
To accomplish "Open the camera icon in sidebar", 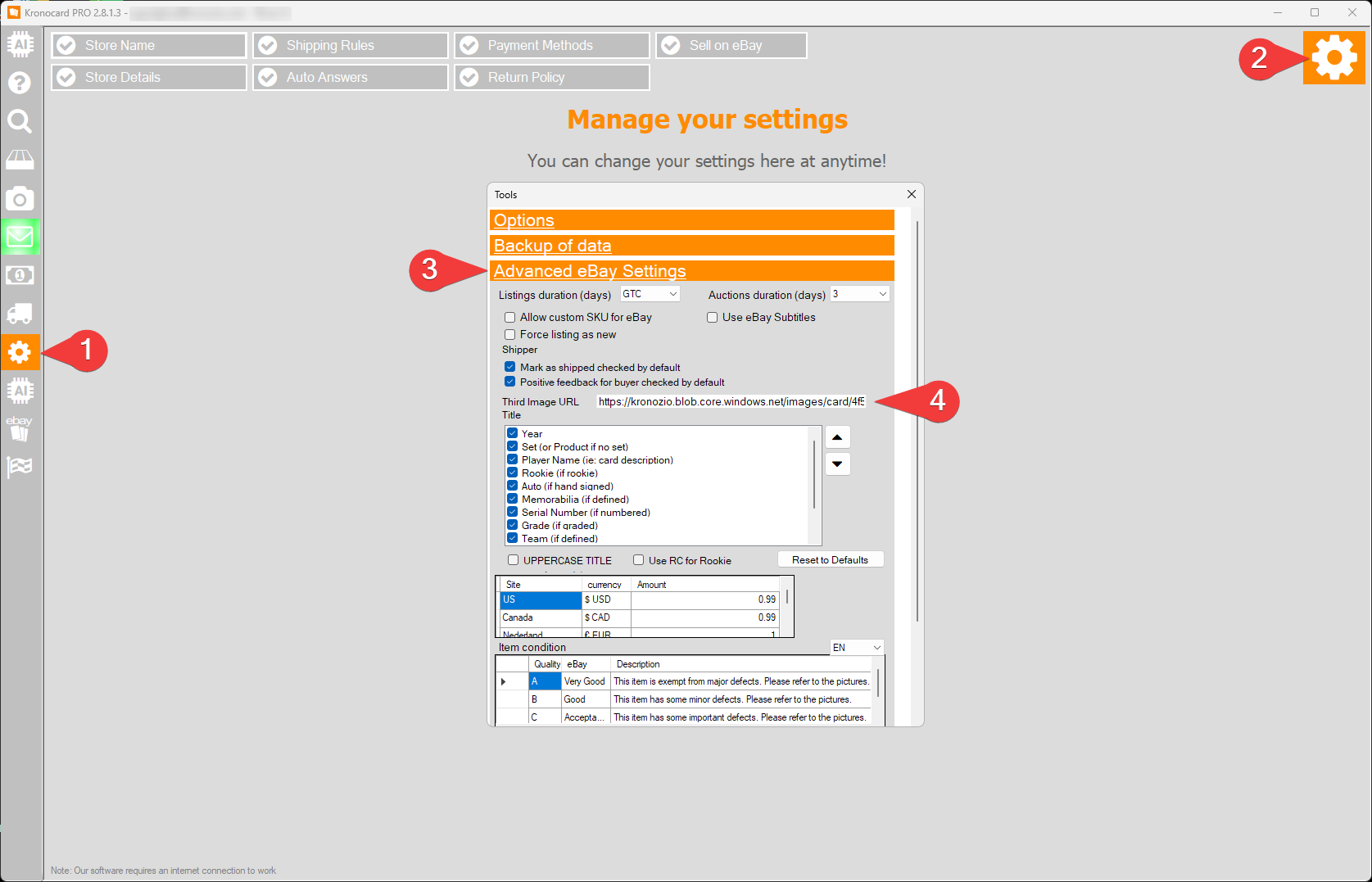I will (x=20, y=198).
